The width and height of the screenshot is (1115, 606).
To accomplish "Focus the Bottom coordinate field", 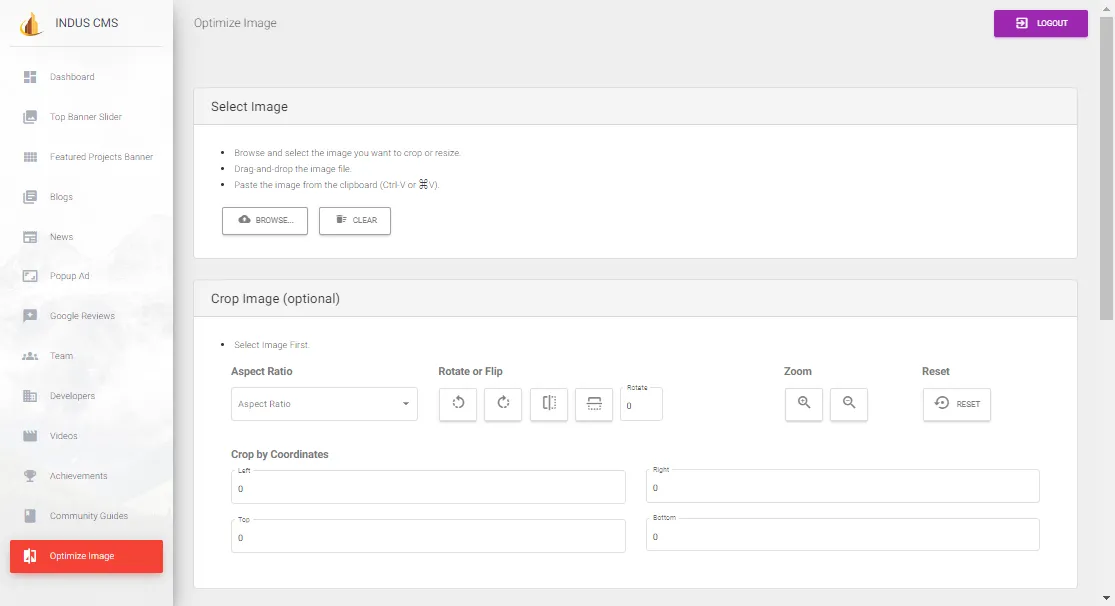I will 843,536.
